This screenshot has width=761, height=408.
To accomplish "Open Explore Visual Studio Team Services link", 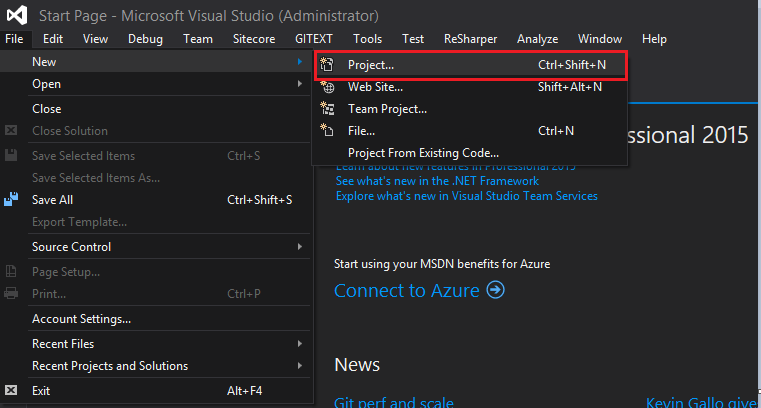I will [466, 196].
